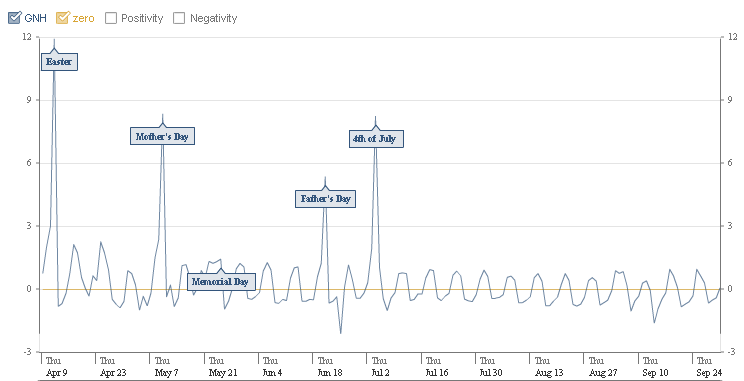Click the Jun 18 date label
Screen dimensions: 744x381
pyautogui.click(x=330, y=373)
